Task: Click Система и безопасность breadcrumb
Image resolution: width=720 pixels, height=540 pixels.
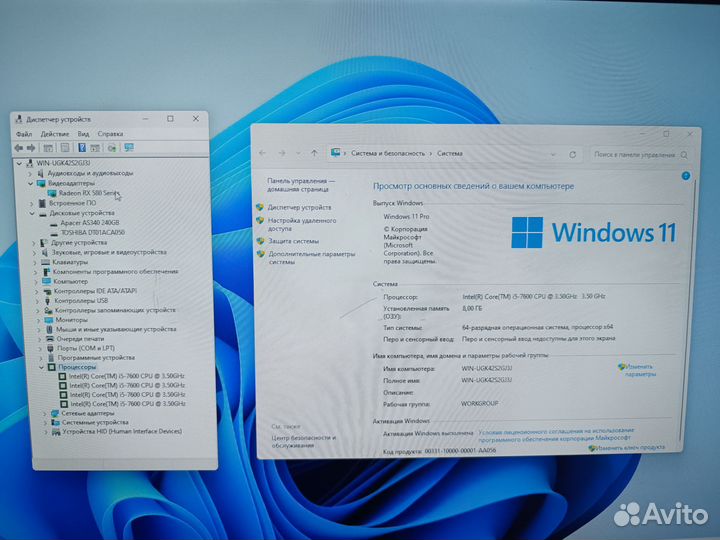Action: point(388,153)
